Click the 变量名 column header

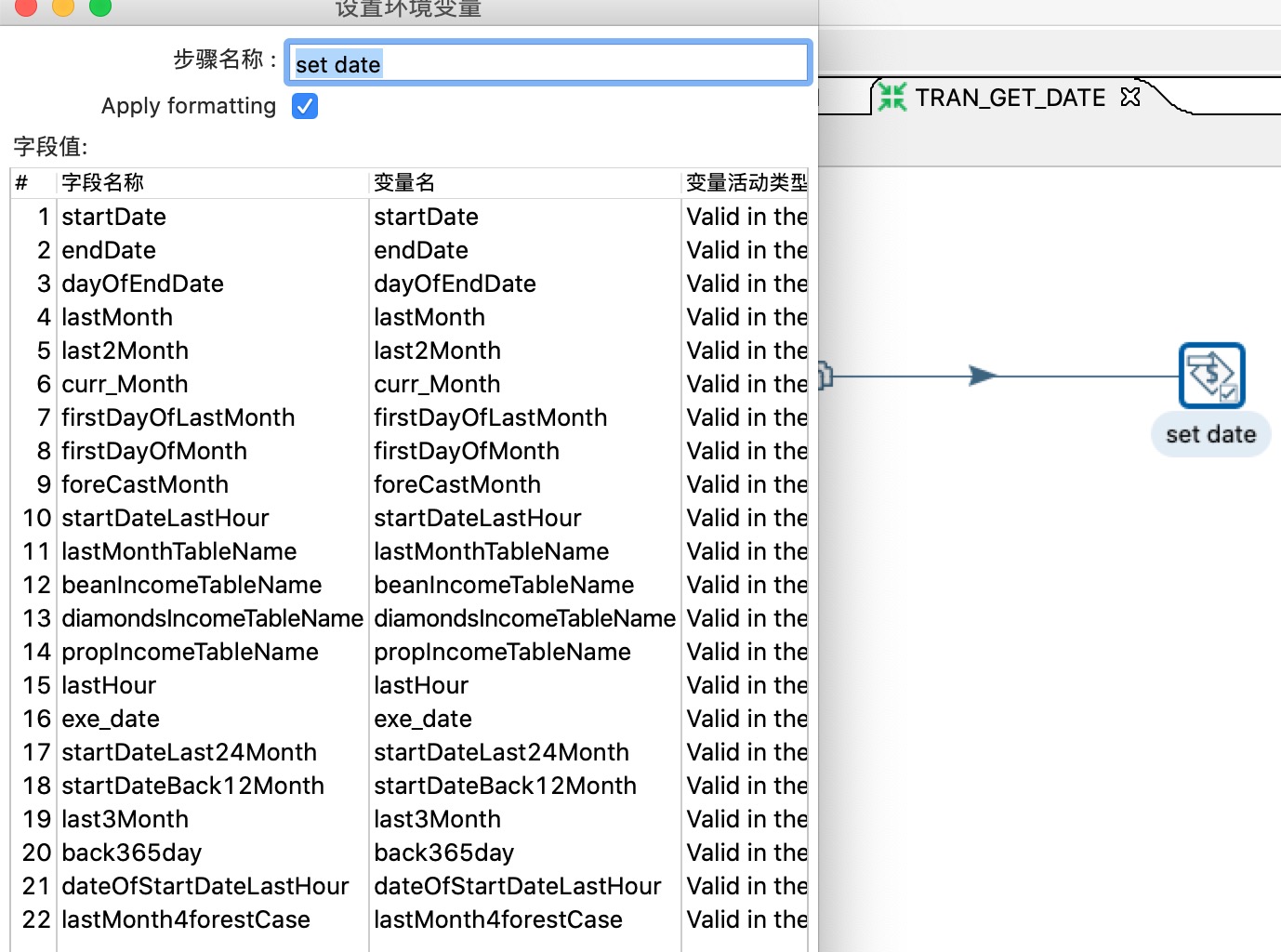pos(403,182)
